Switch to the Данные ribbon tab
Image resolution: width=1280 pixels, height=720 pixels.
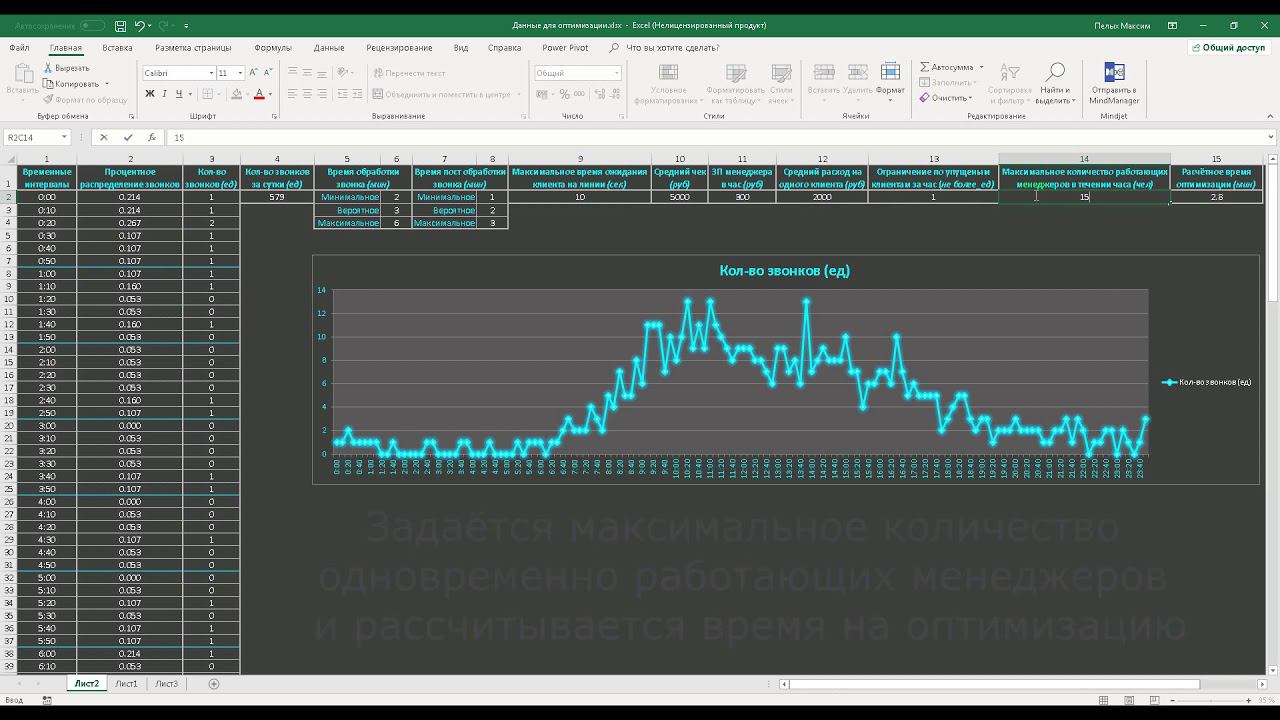(329, 48)
